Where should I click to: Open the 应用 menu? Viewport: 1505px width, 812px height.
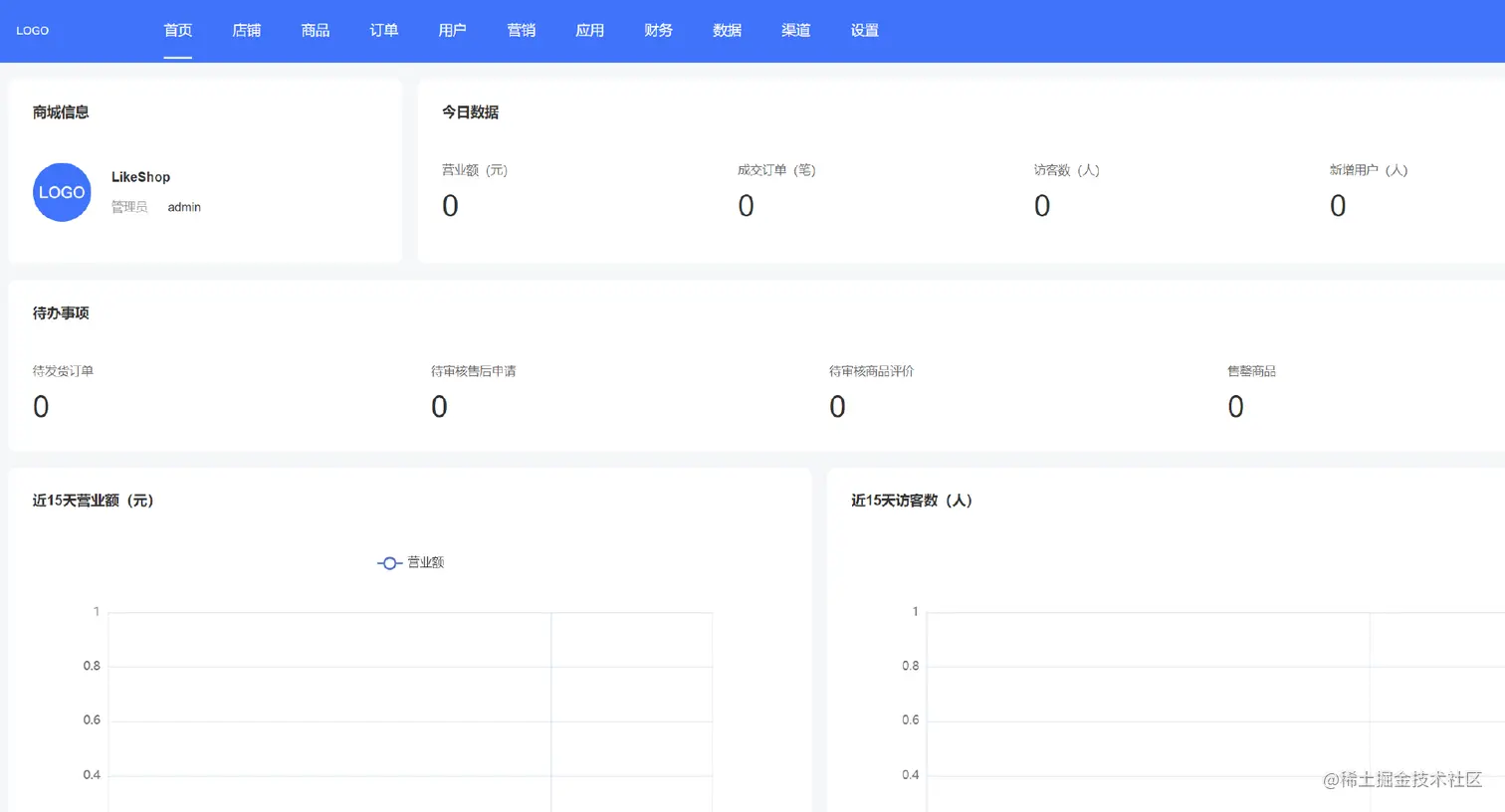590,31
